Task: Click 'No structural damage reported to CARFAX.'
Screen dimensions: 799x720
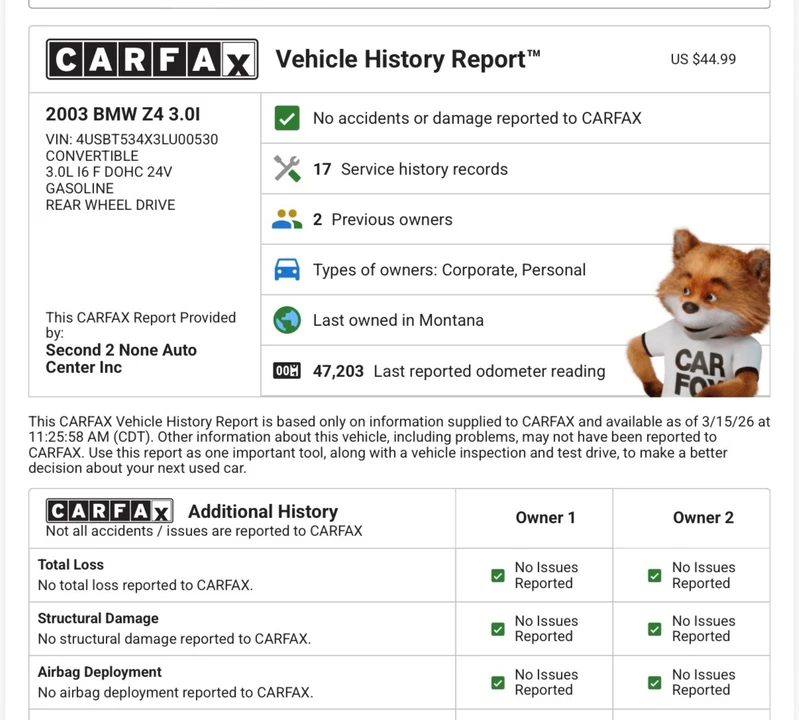Action: tap(174, 638)
